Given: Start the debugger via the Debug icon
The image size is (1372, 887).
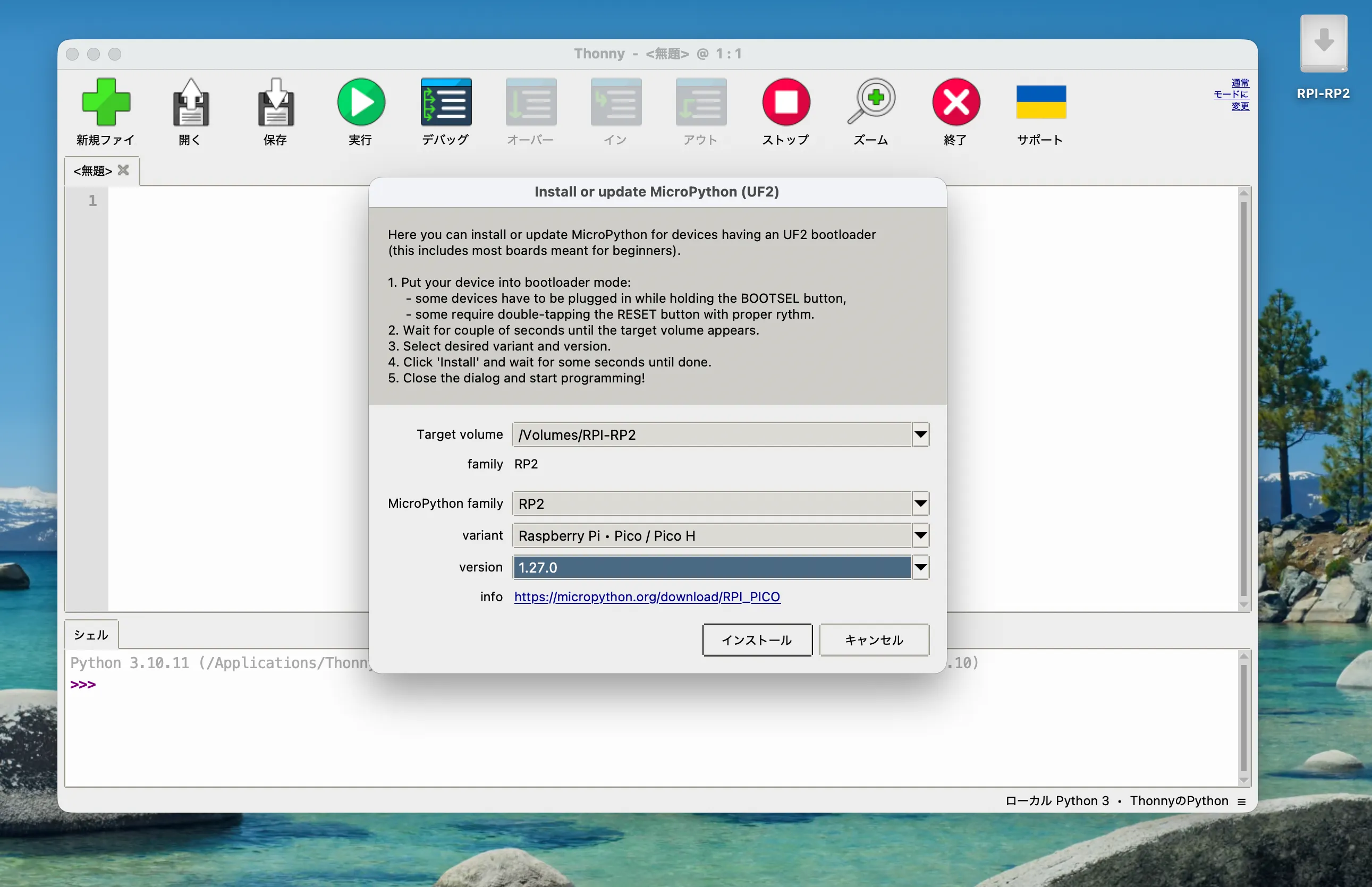Looking at the screenshot, I should click(x=445, y=103).
